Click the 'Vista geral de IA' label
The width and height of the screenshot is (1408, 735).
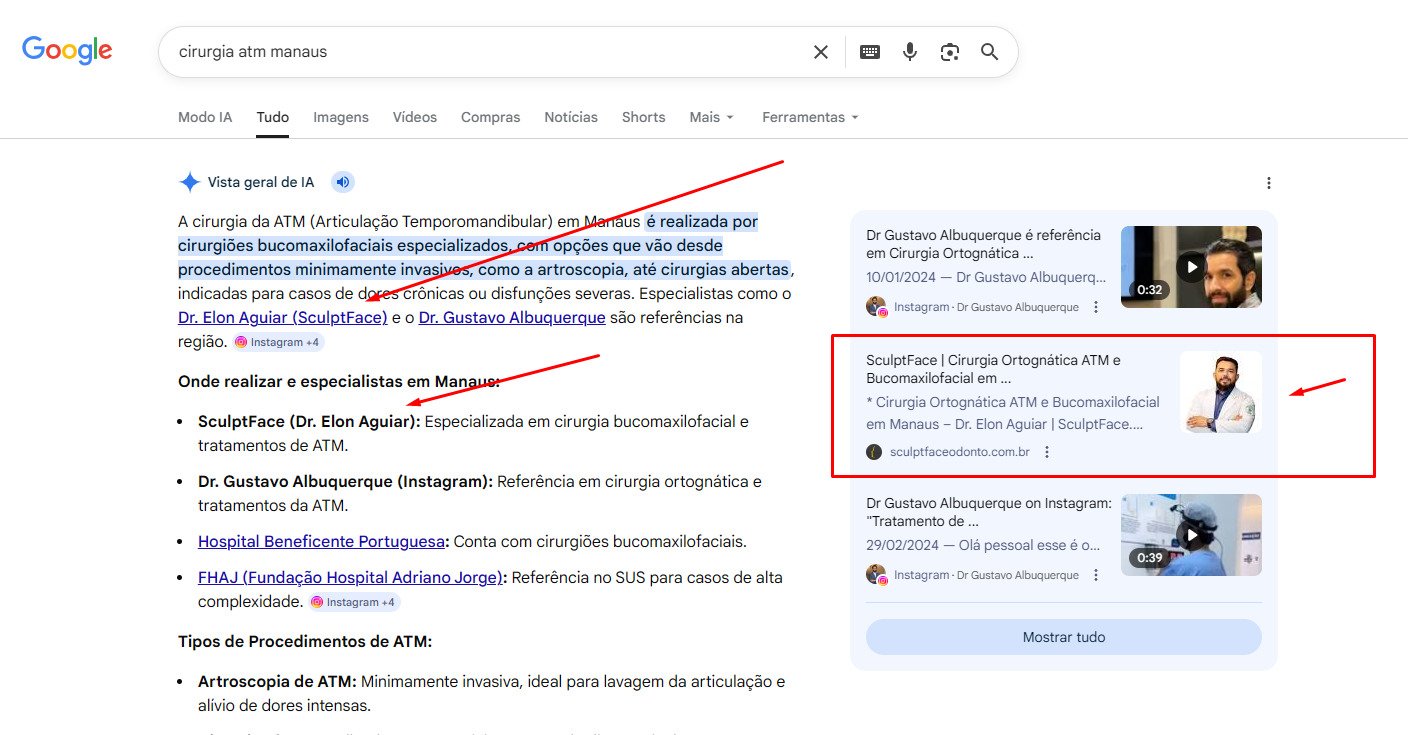coord(261,182)
